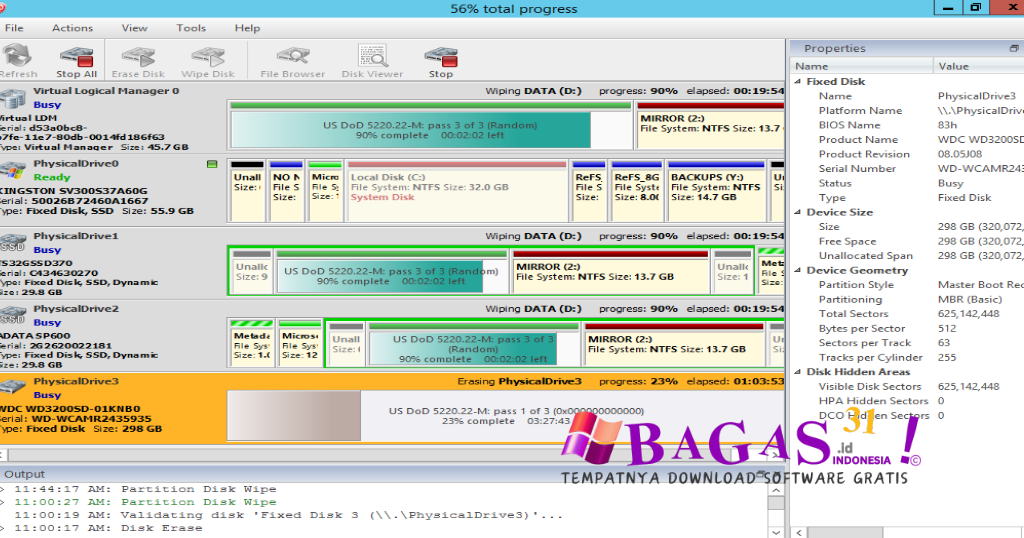Select MIRROR (Z:) partition on PhysicalDrive2
The image size is (1024, 538).
[x=675, y=344]
